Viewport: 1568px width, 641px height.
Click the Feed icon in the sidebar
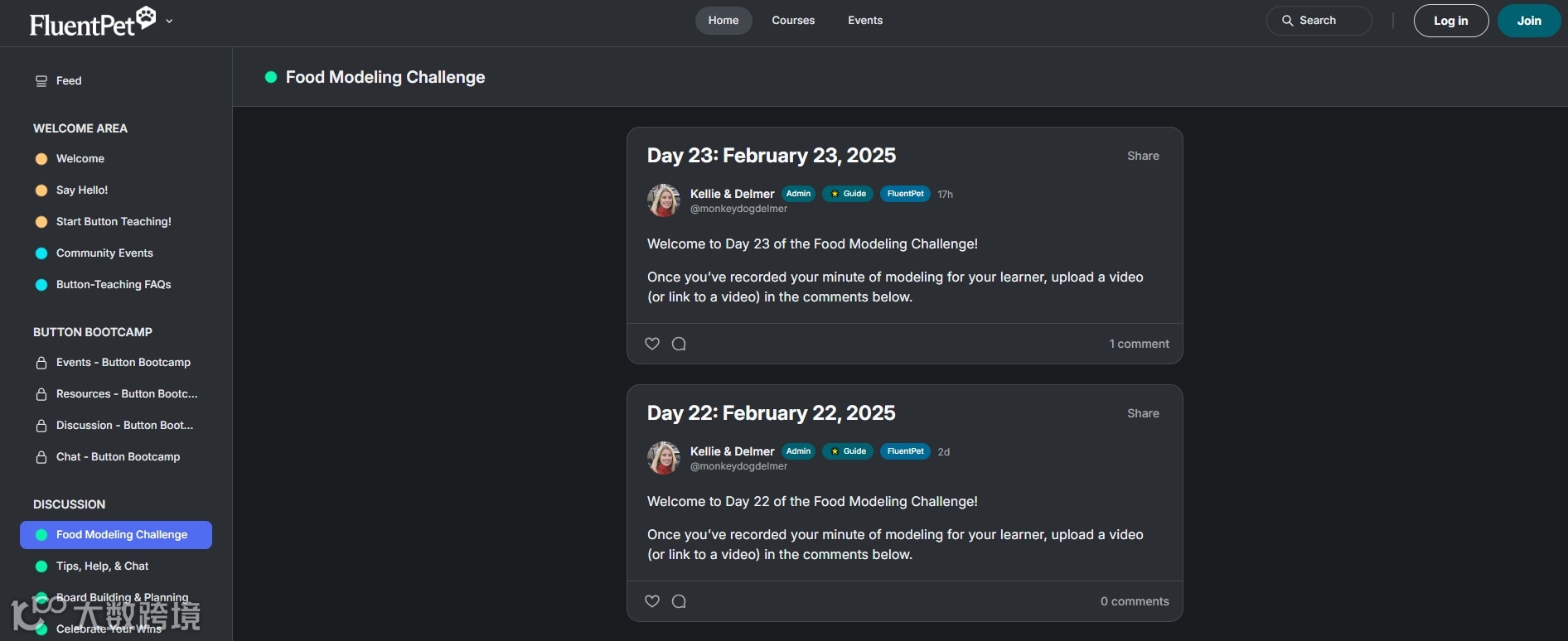point(41,81)
